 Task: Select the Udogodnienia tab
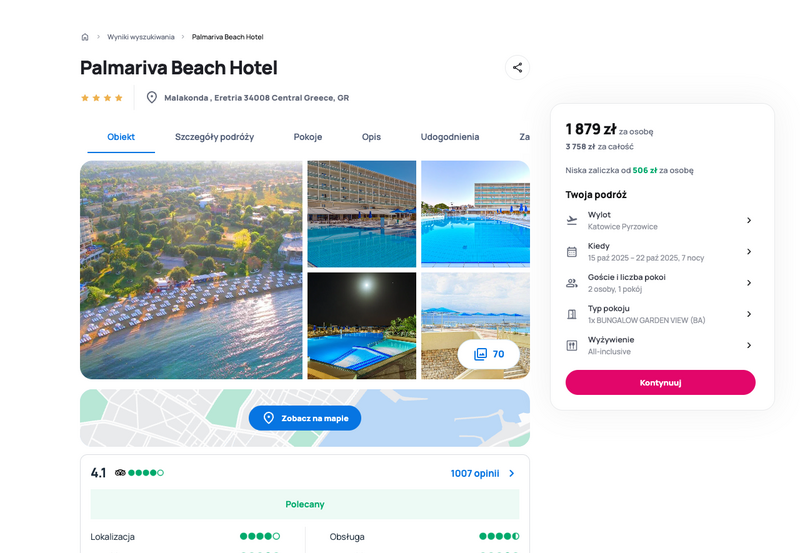tap(449, 137)
